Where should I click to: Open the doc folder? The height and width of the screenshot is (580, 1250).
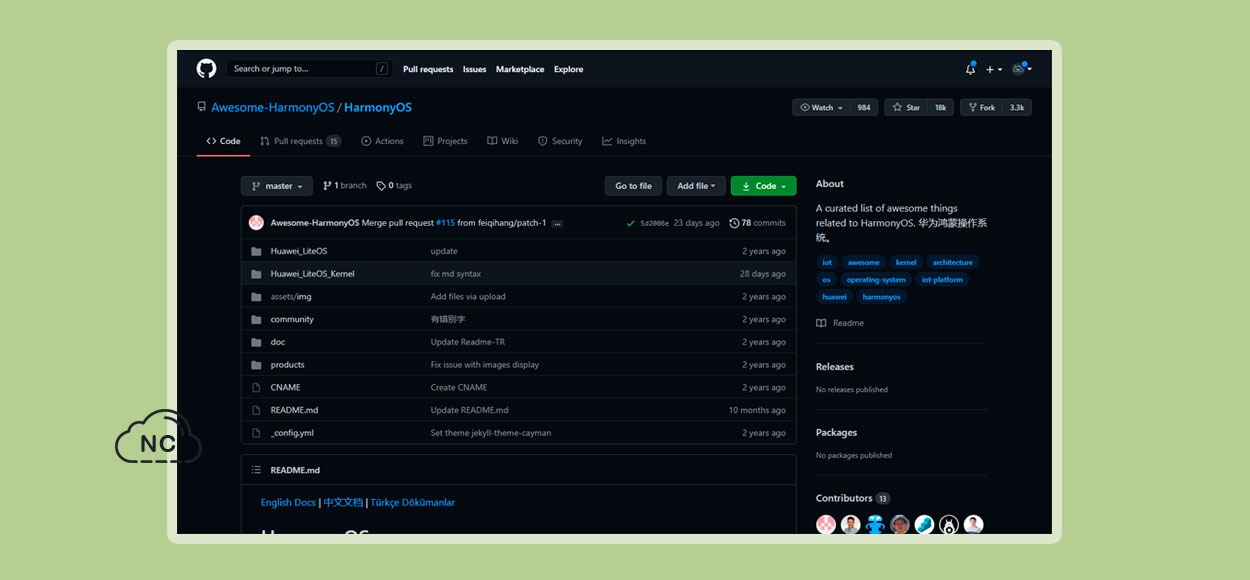tap(278, 342)
